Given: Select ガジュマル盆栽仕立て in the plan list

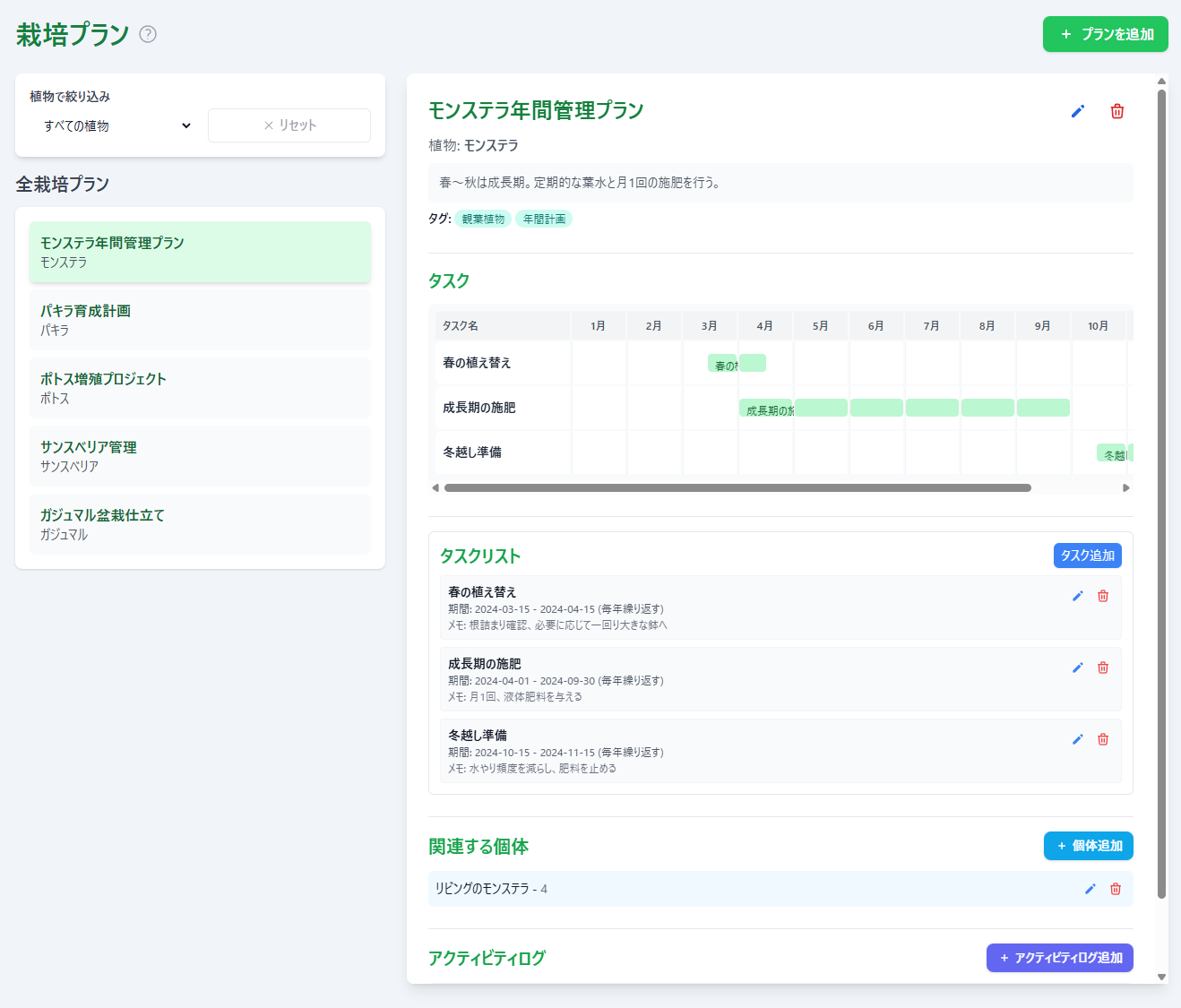Looking at the screenshot, I should 200,524.
